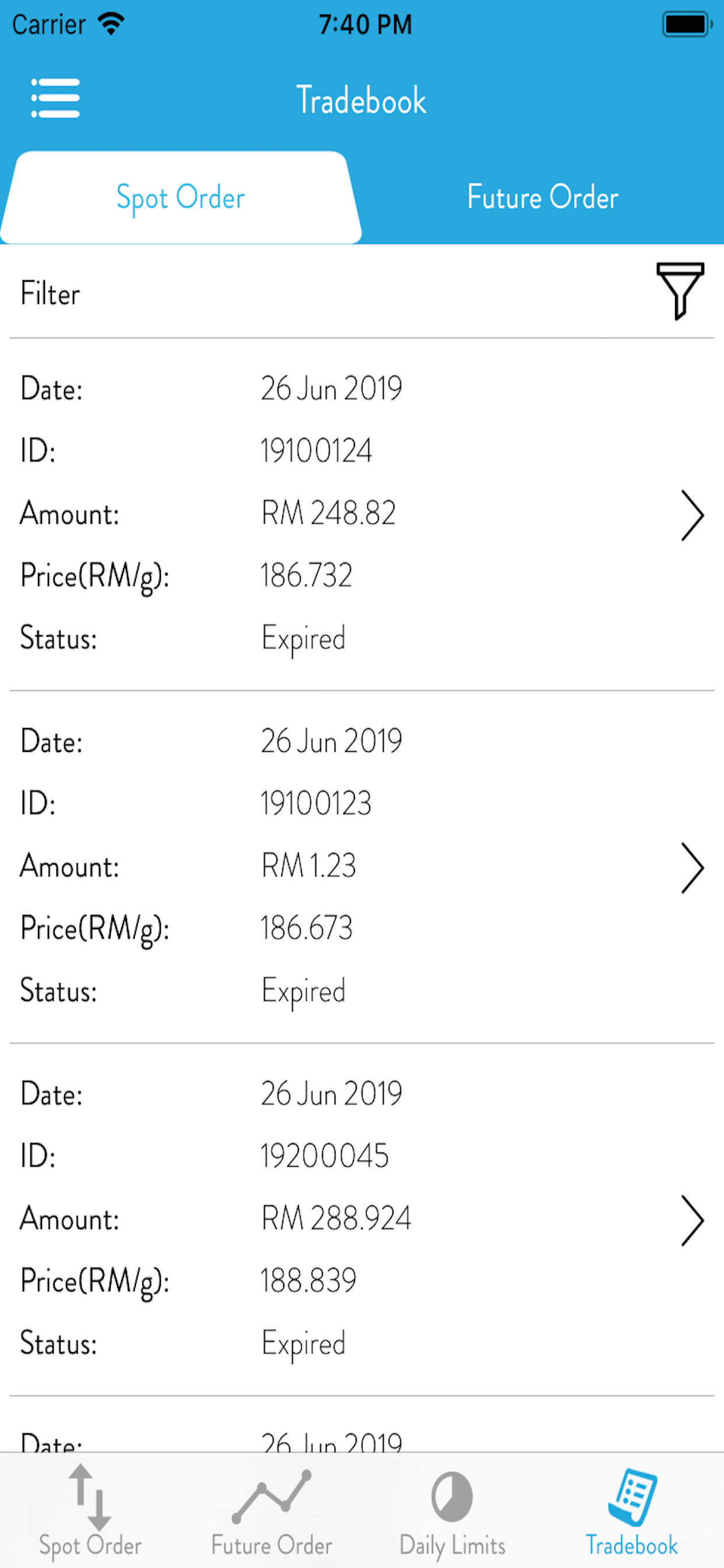Screen dimensions: 724x1568
Task: Expand order 19100123 details chevron
Action: [x=692, y=867]
